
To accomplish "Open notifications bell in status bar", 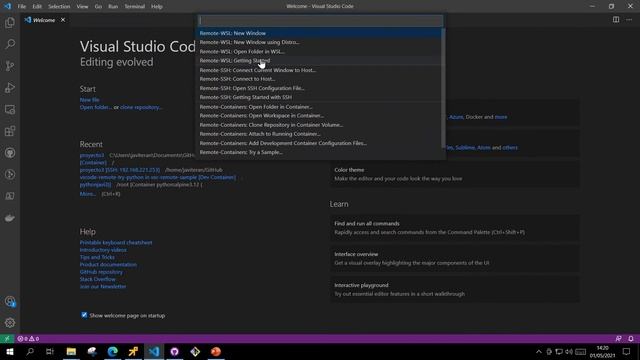I will pos(631,339).
